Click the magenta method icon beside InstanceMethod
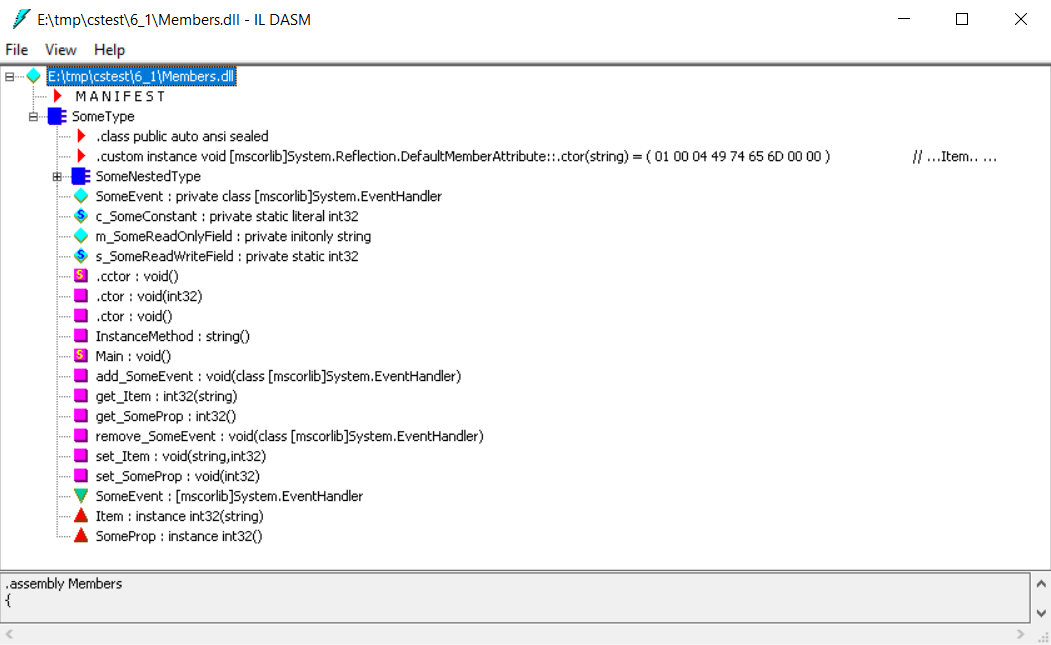 click(81, 337)
